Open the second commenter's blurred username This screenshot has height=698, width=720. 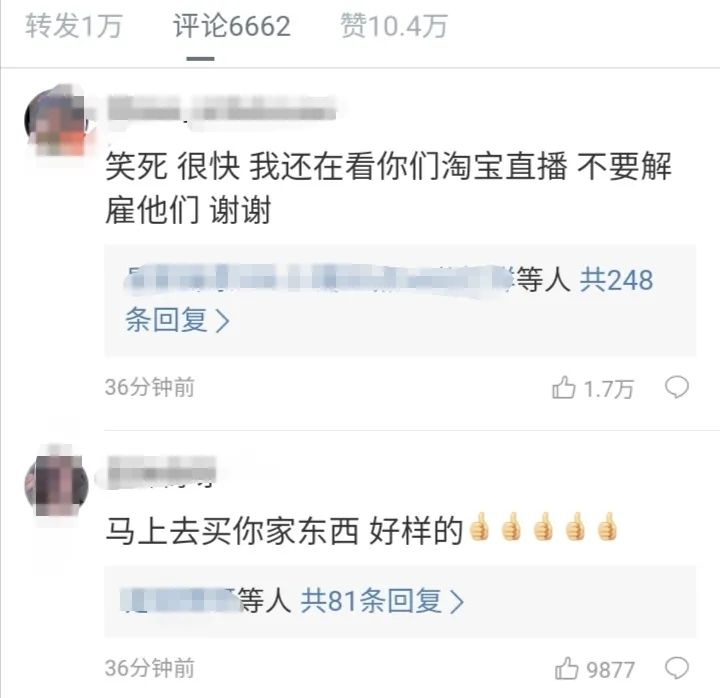(162, 471)
